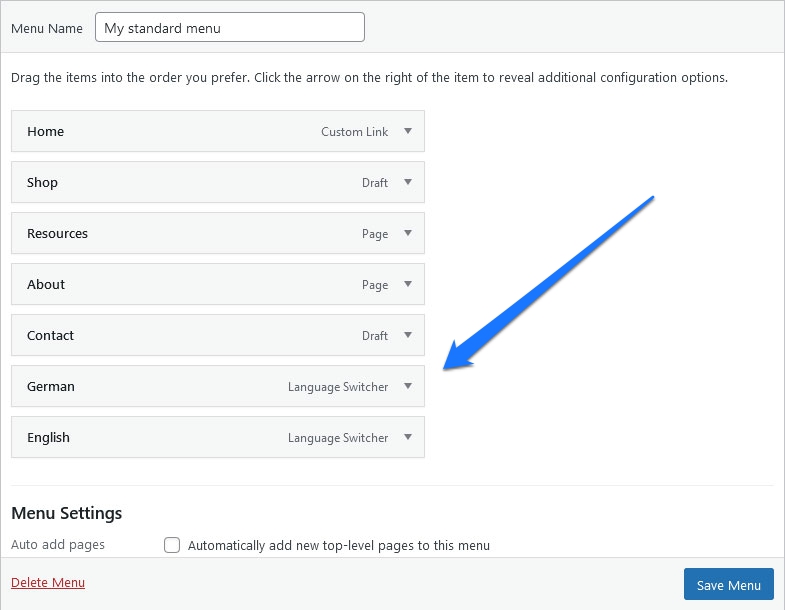The height and width of the screenshot is (610, 785).
Task: Select the English menu item bar
Action: pos(218,437)
